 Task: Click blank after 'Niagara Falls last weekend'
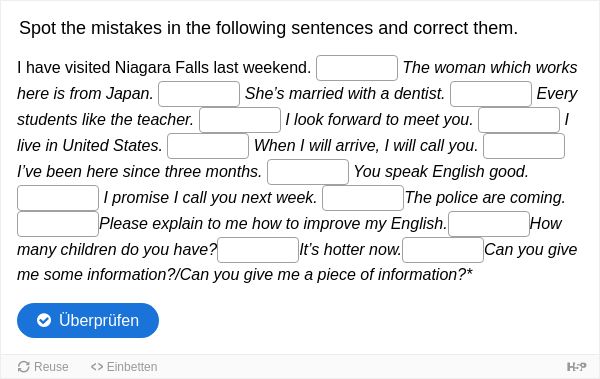357,68
